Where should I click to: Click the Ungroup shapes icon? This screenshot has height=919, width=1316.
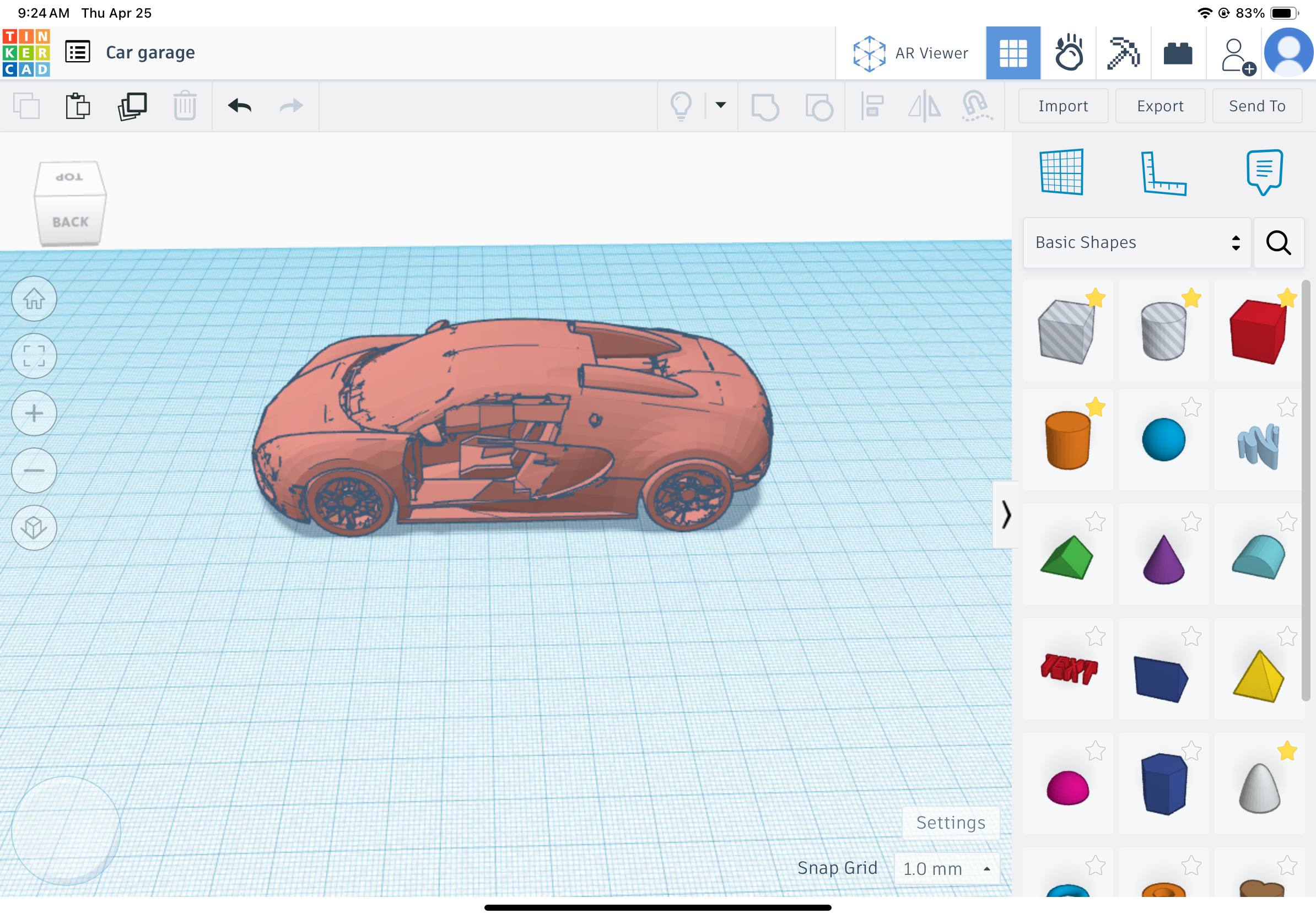pyautogui.click(x=818, y=106)
